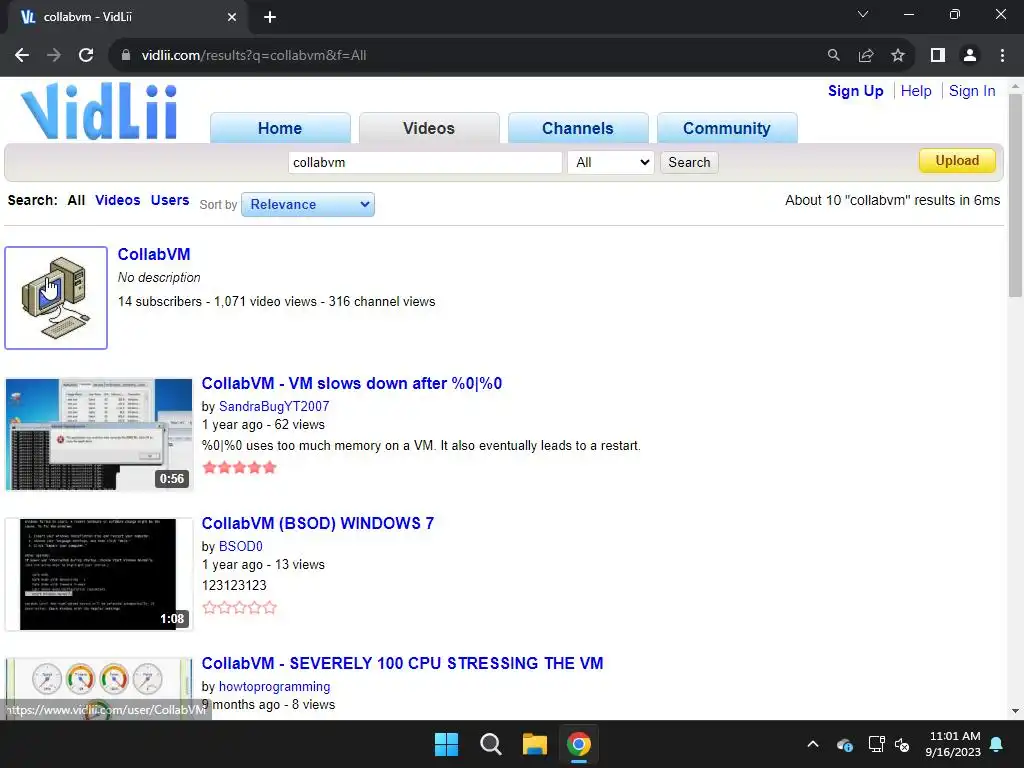Click the network display icon in the system tray
This screenshot has height=768, width=1024.
[x=876, y=744]
